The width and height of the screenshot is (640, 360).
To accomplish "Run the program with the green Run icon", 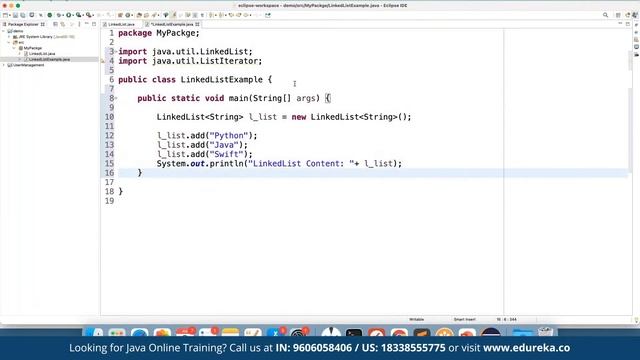I will pos(68,15).
